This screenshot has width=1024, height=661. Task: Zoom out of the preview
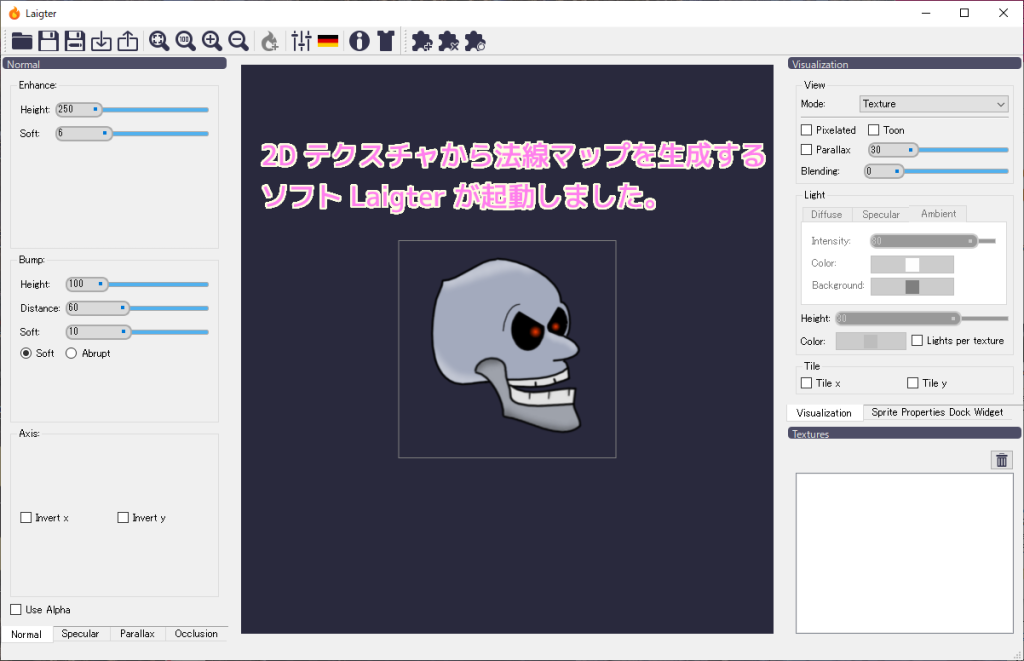click(x=238, y=41)
